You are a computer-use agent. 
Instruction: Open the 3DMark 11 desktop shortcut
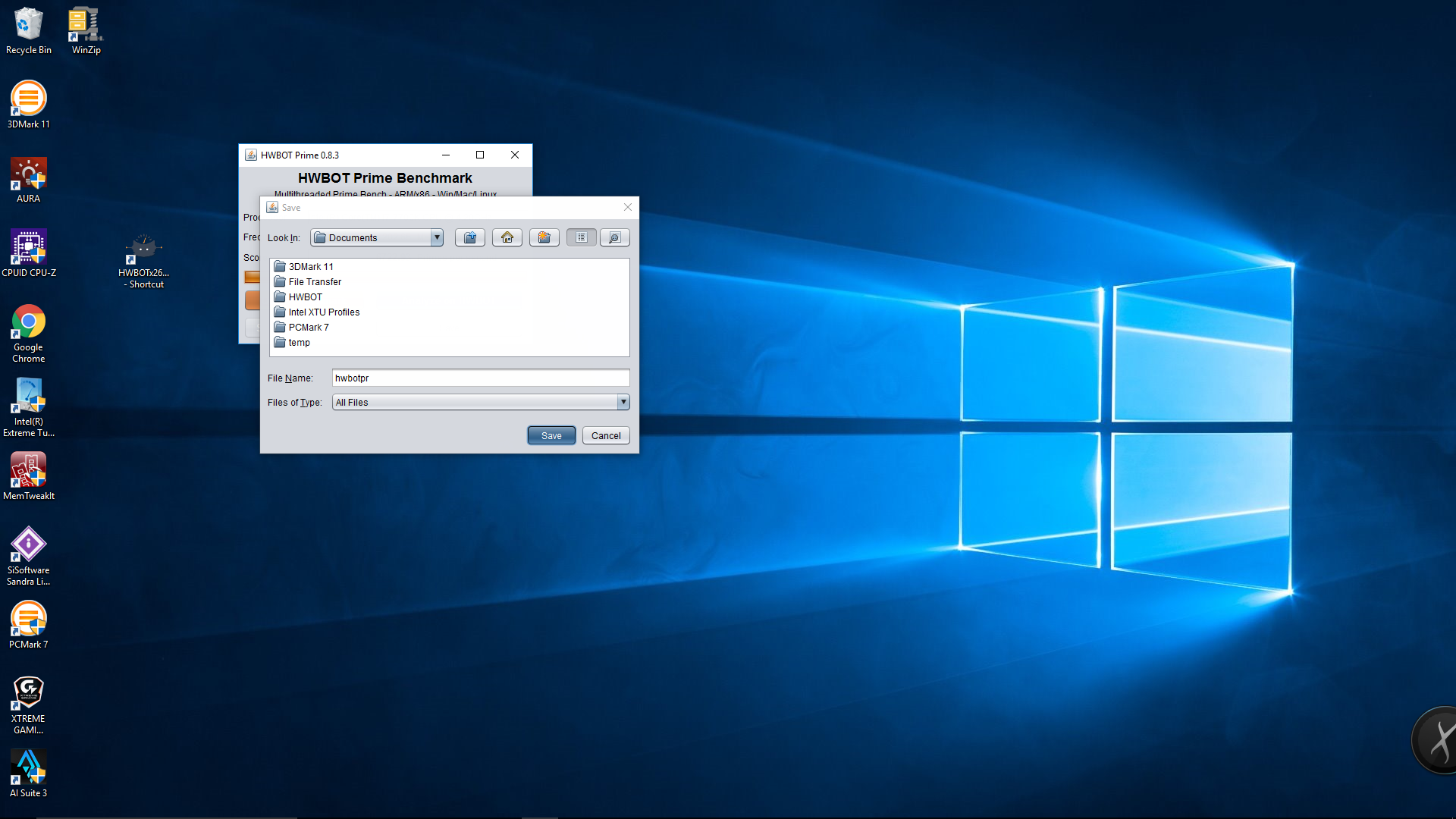point(29,105)
